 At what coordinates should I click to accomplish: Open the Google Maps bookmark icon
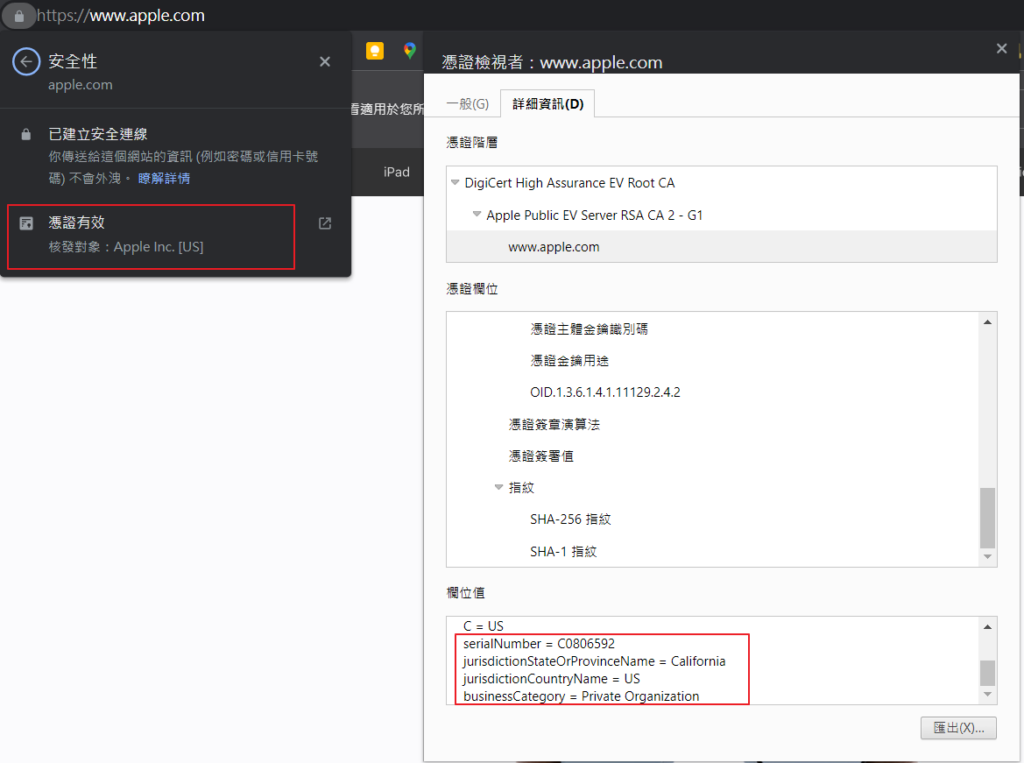point(409,50)
